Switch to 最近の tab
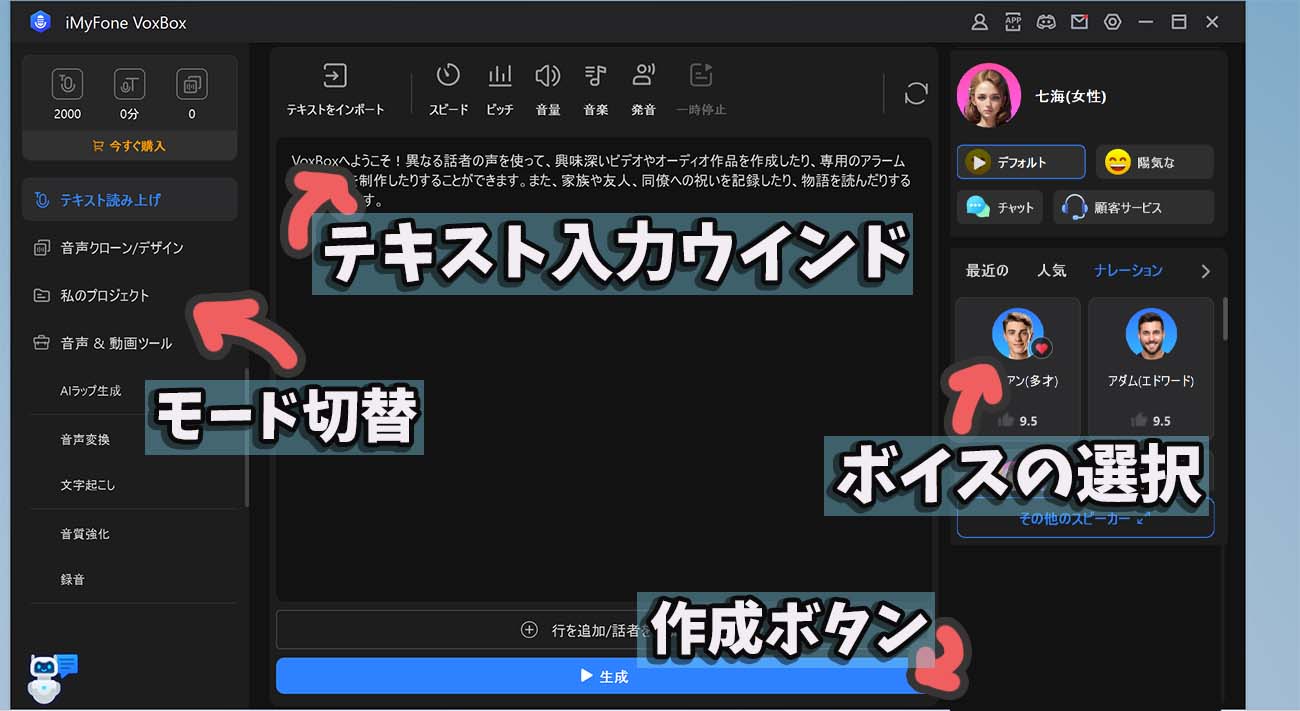Viewport: 1300px width, 711px height. point(987,271)
